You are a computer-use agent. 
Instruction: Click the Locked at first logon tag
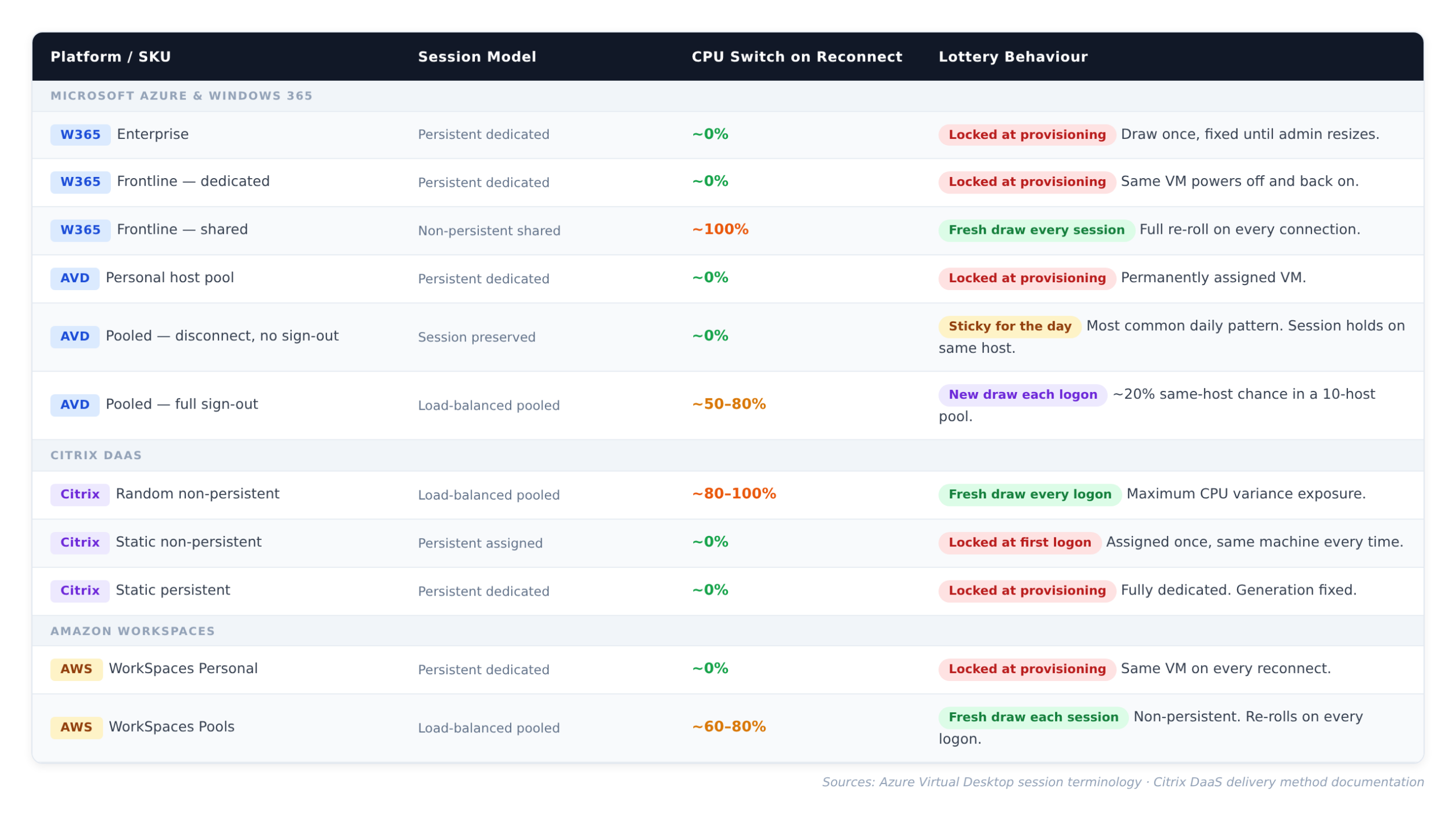click(x=1019, y=543)
